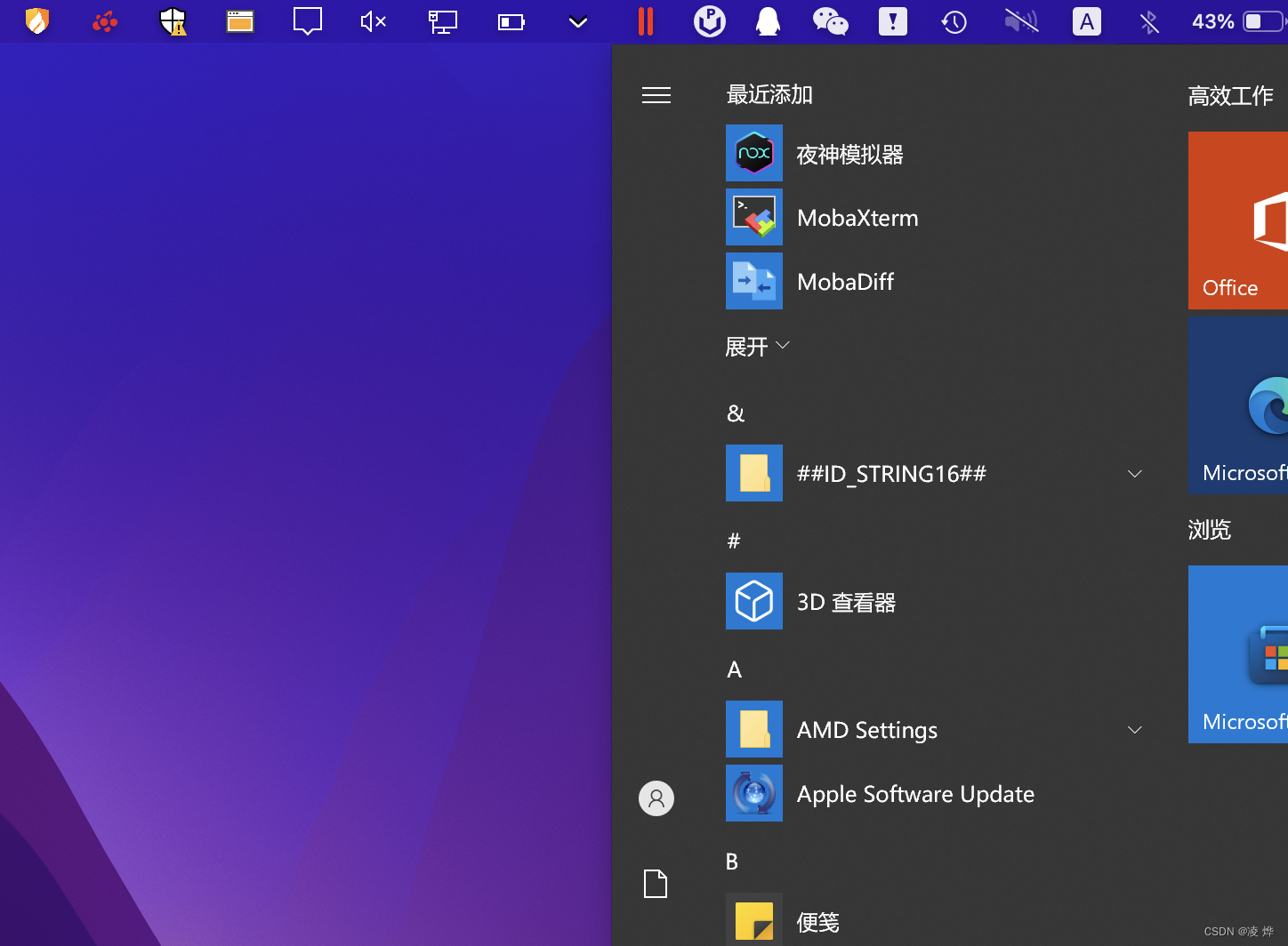Open the shield with warning menu bar icon

(x=173, y=21)
